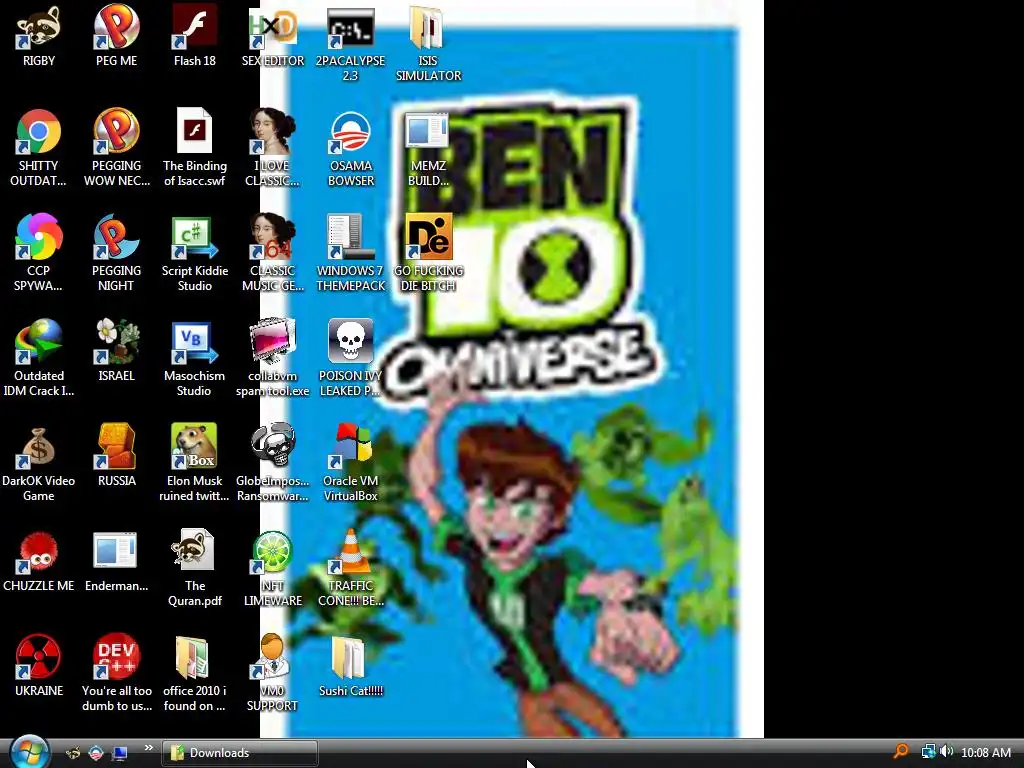Viewport: 1024px width, 768px height.
Task: Open the volume speaker tray icon
Action: [x=946, y=752]
